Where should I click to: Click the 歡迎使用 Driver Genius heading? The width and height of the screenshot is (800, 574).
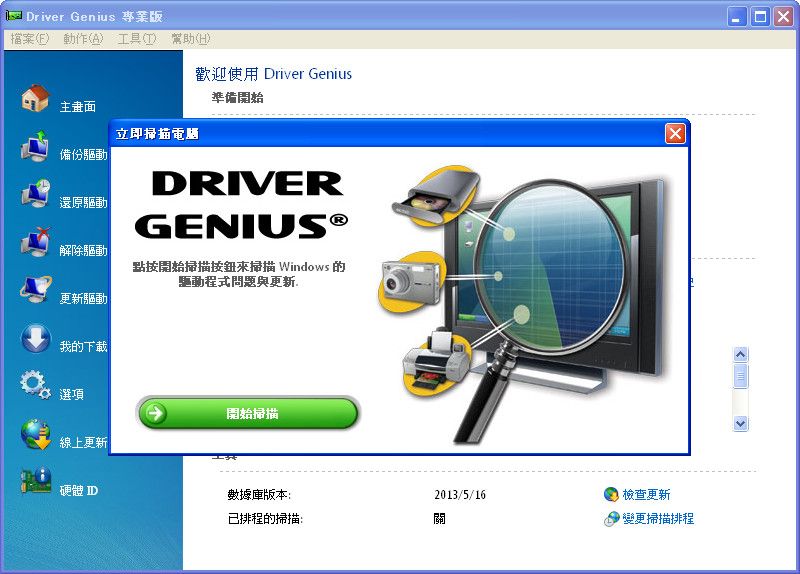(273, 74)
